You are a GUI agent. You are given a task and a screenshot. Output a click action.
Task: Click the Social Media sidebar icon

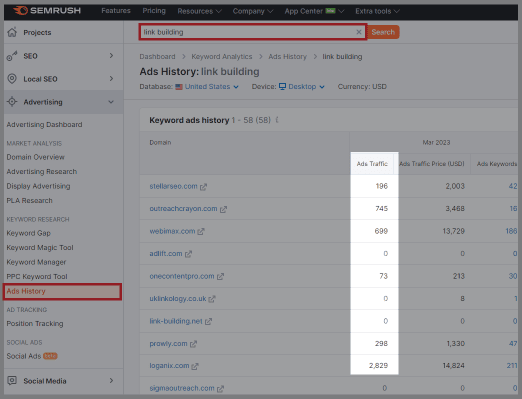[12, 380]
